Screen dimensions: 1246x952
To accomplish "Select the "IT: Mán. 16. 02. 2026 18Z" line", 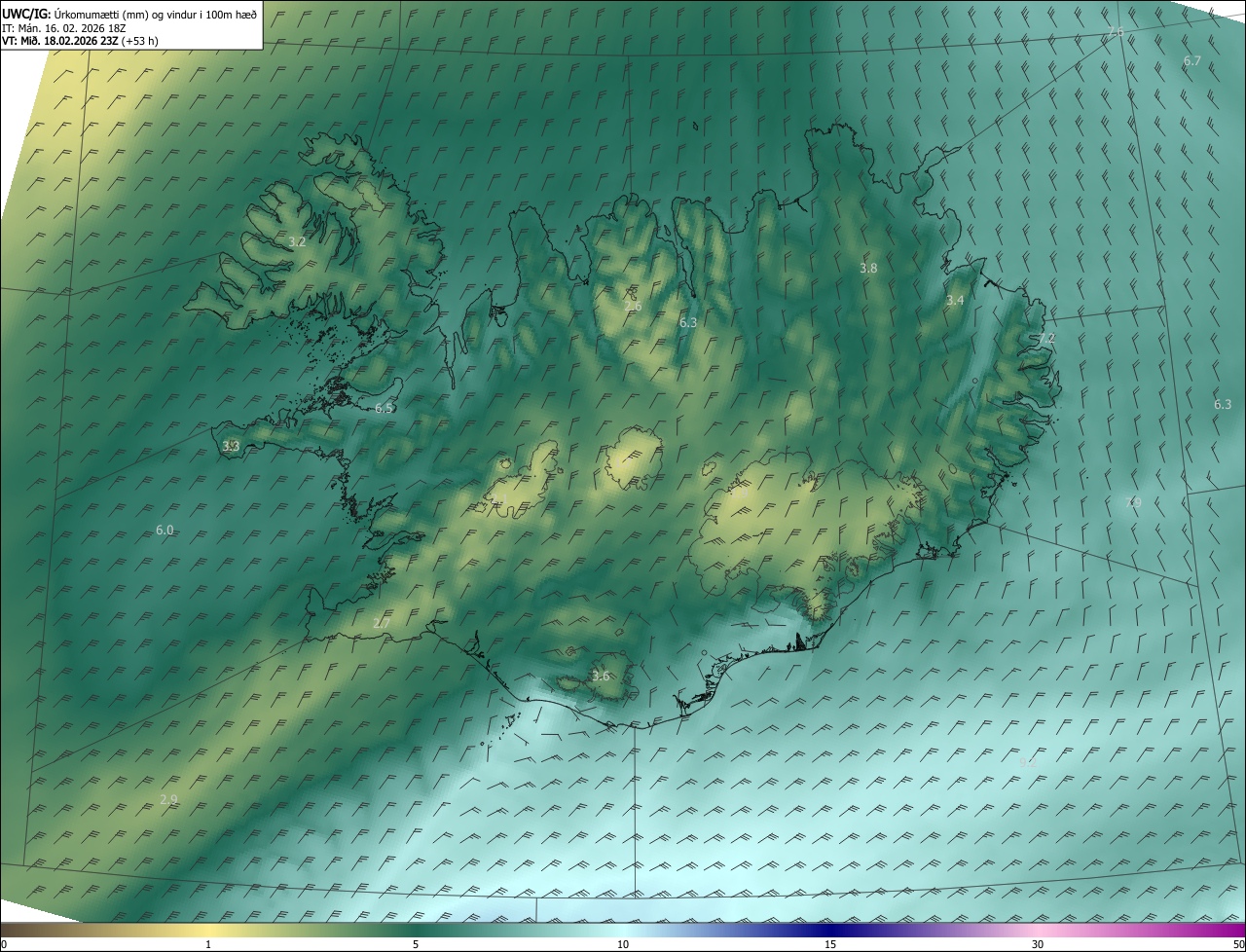I will click(62, 28).
